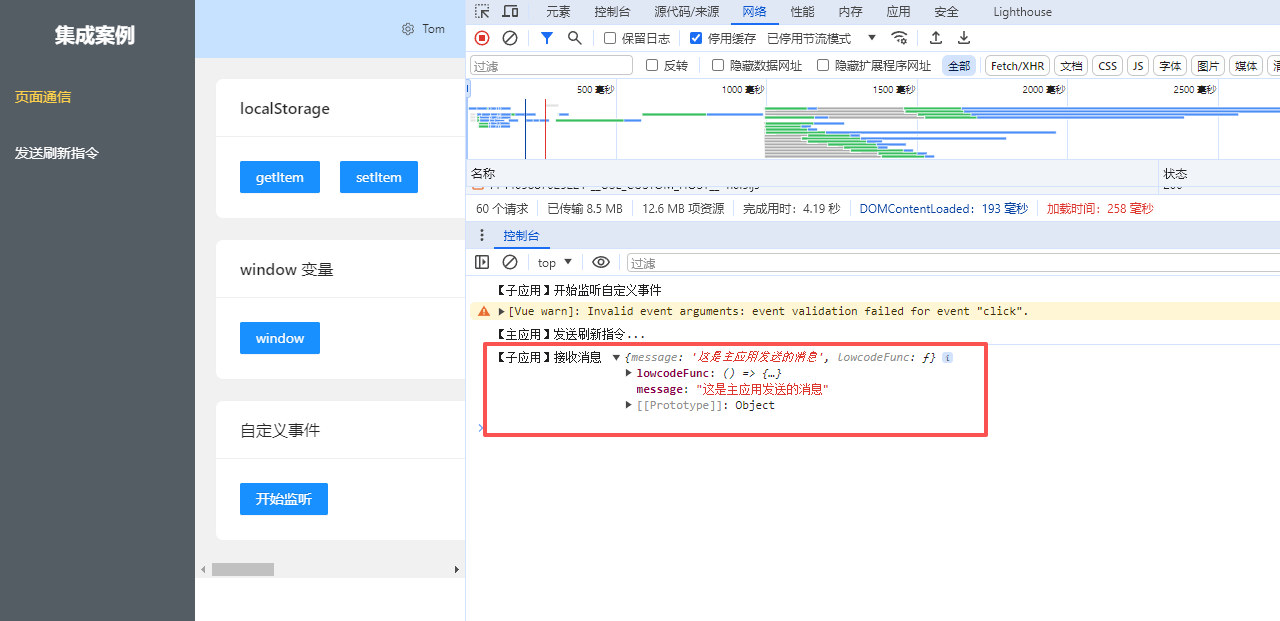Stop recording the network log

pos(482,38)
